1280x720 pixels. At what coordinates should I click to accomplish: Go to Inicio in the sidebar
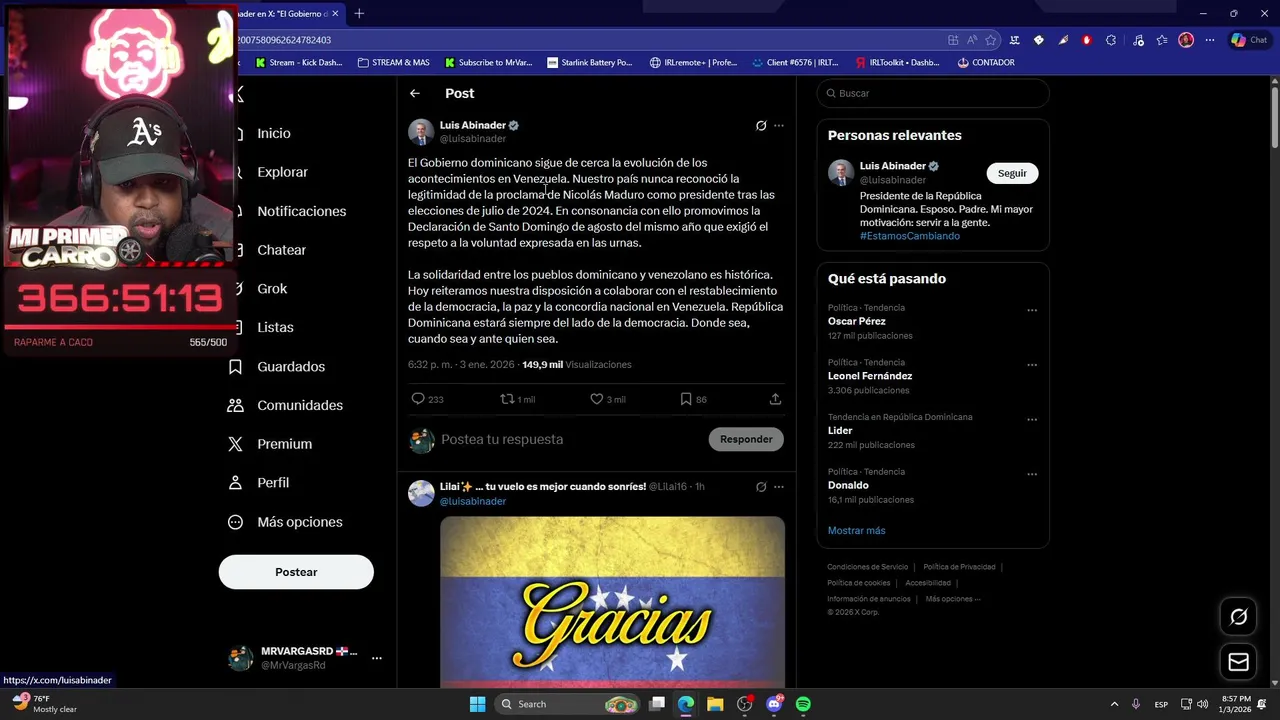pos(274,133)
